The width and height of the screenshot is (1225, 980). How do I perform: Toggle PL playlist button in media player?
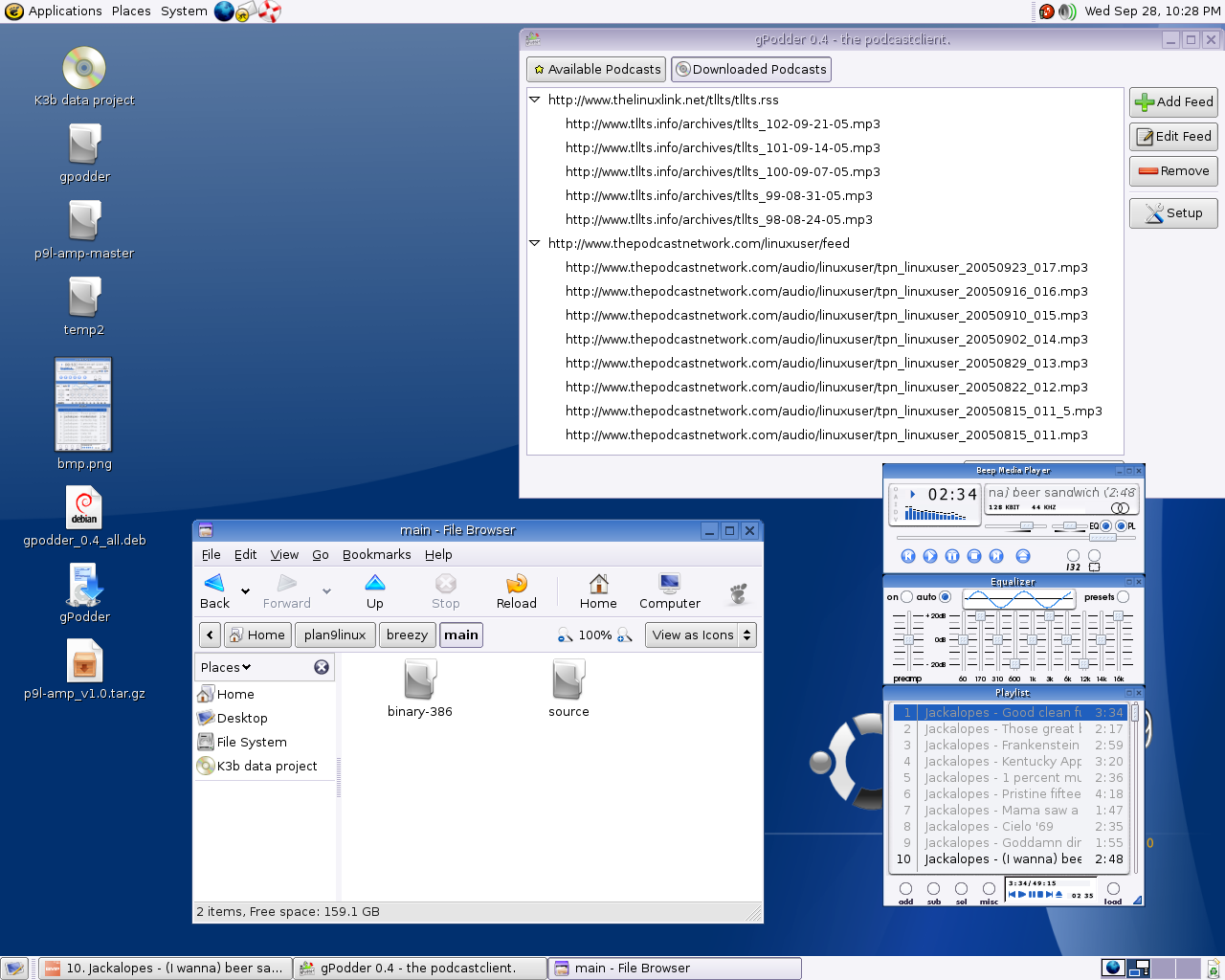click(x=1121, y=525)
